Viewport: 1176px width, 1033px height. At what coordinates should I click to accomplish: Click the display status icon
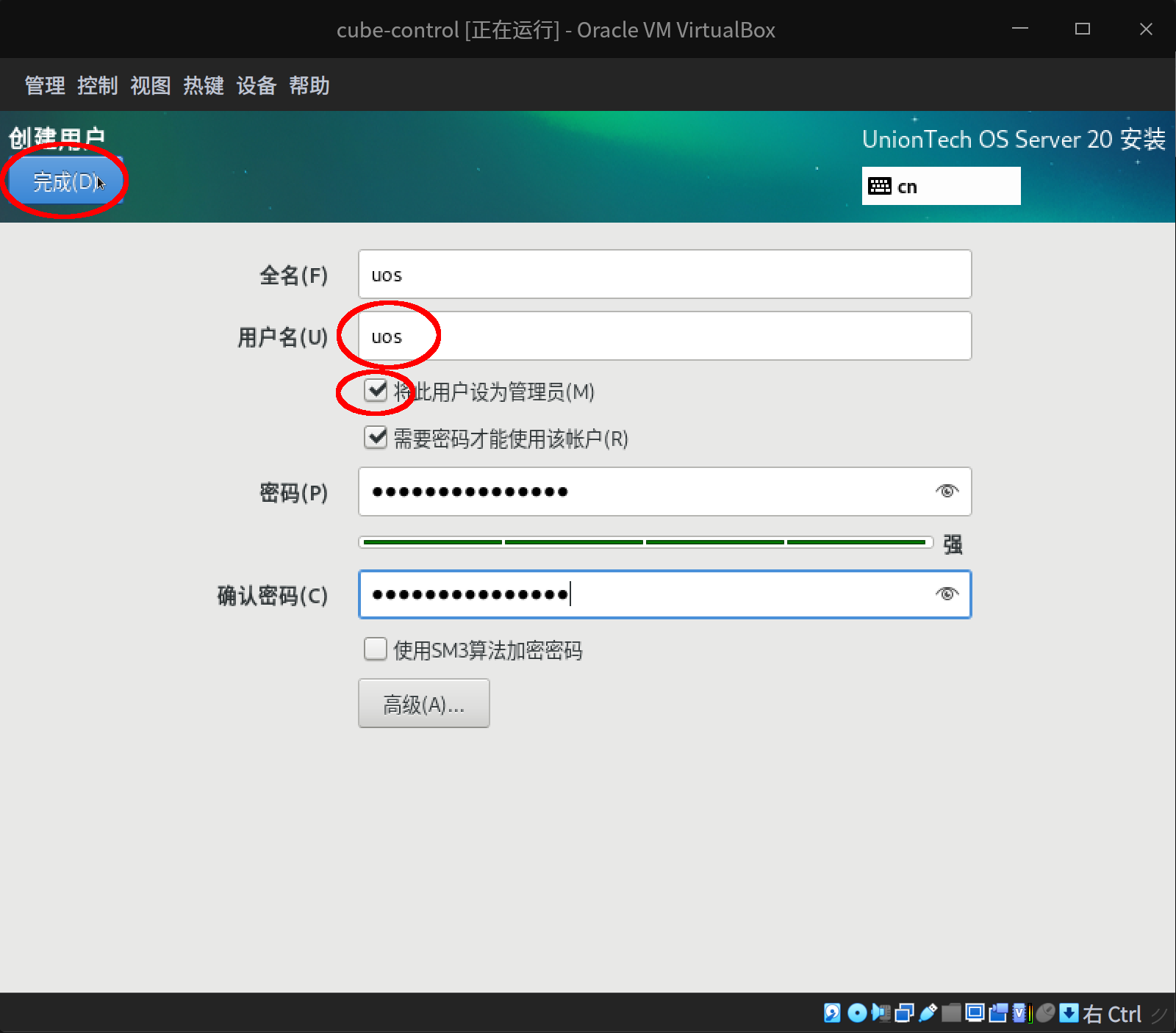click(x=975, y=1014)
